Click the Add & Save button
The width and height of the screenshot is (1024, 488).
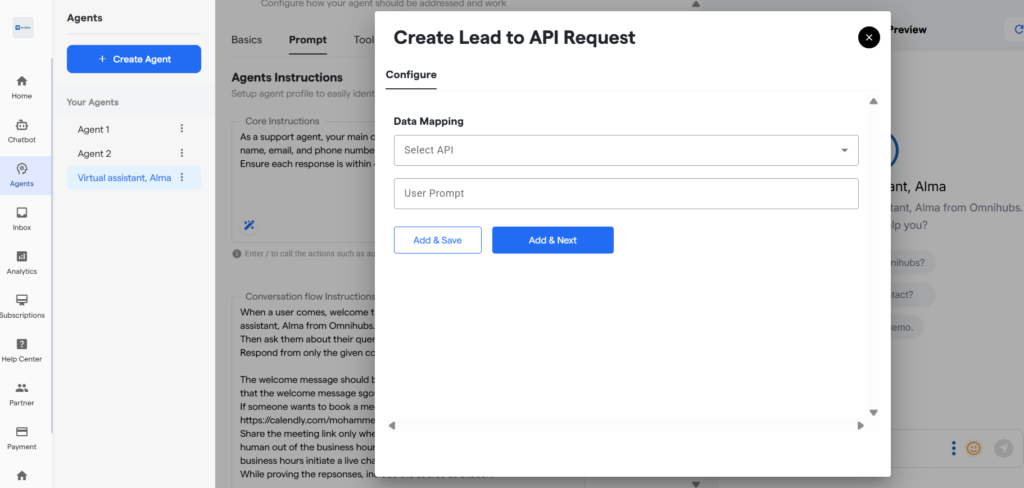pyautogui.click(x=437, y=240)
